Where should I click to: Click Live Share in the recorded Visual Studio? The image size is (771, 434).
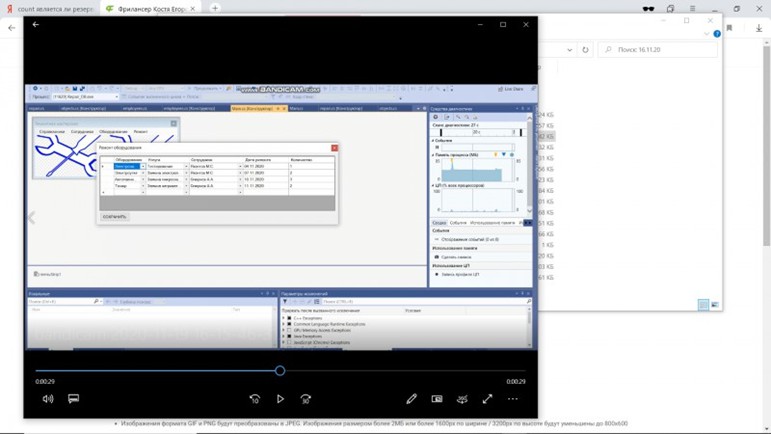click(x=510, y=89)
